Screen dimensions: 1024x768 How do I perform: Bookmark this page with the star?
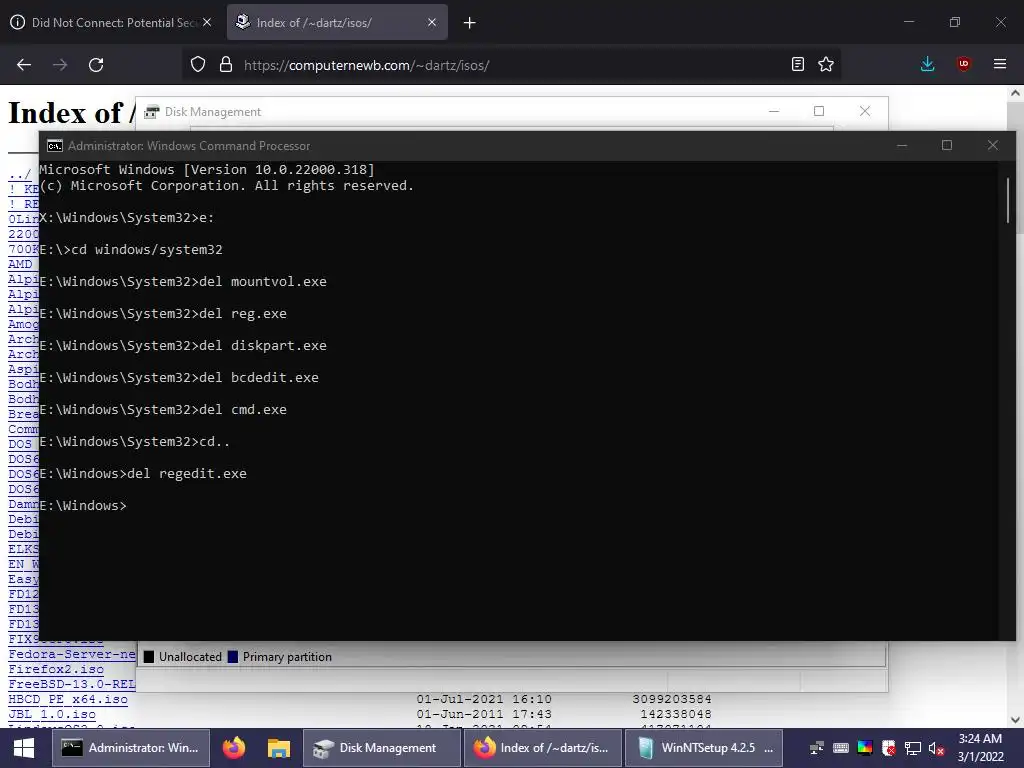tap(825, 64)
